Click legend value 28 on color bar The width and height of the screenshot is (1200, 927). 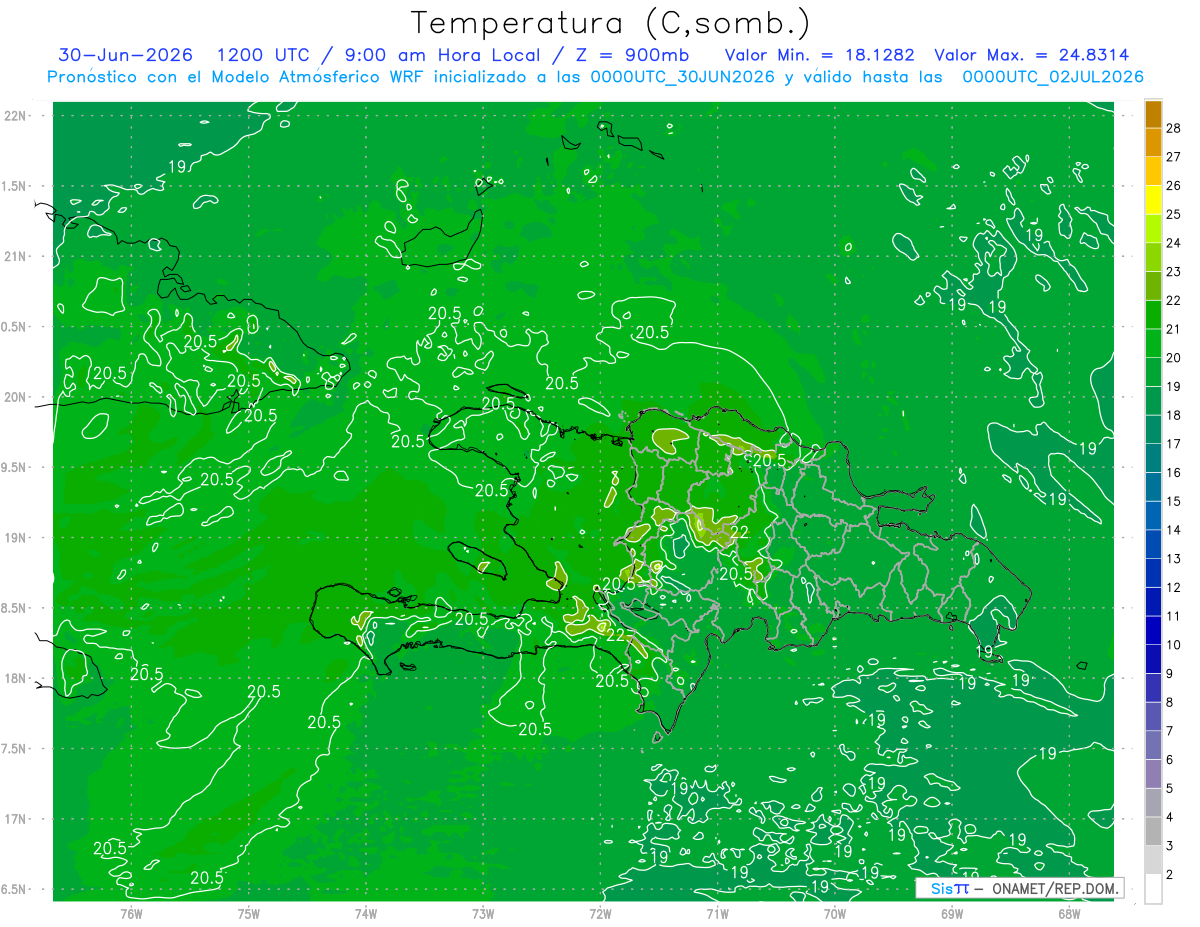click(1173, 128)
